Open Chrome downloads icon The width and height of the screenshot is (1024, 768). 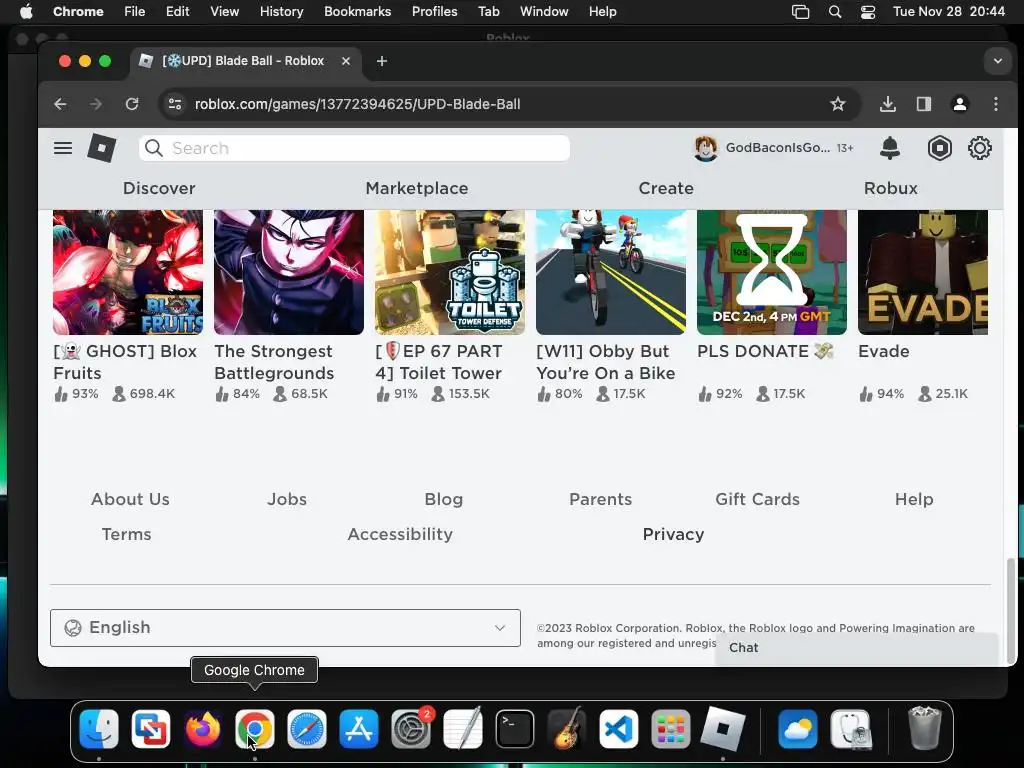[888, 104]
